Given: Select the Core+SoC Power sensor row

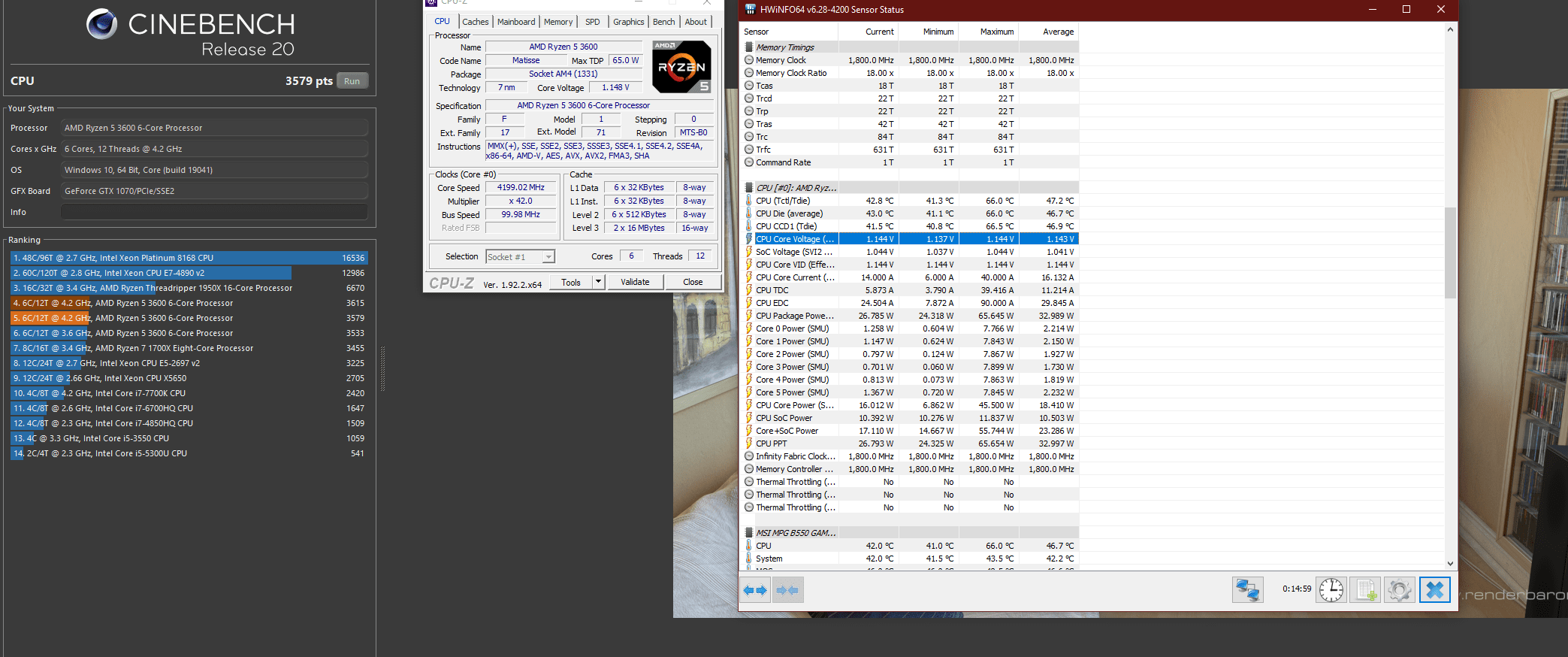Looking at the screenshot, I should (910, 431).
